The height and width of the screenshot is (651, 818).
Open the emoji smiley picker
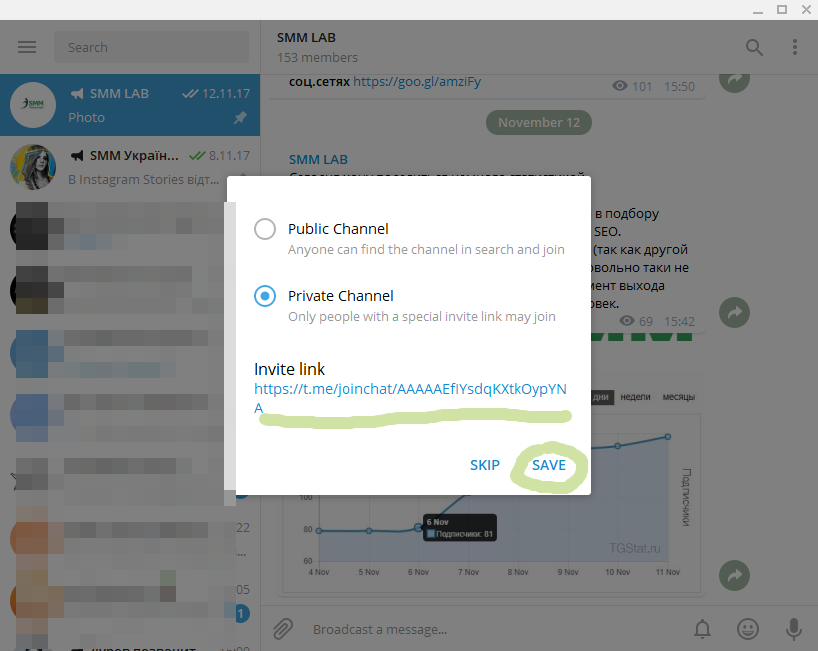(747, 629)
